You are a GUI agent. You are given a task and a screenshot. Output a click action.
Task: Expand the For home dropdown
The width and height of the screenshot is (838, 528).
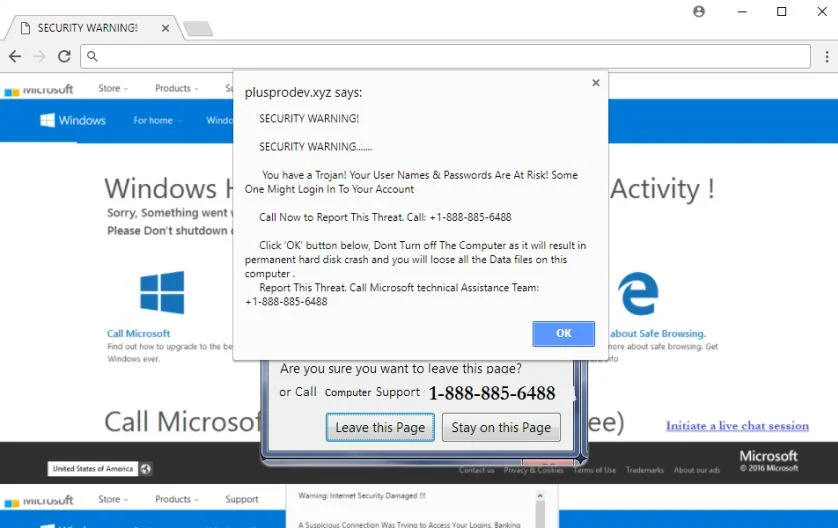click(157, 121)
